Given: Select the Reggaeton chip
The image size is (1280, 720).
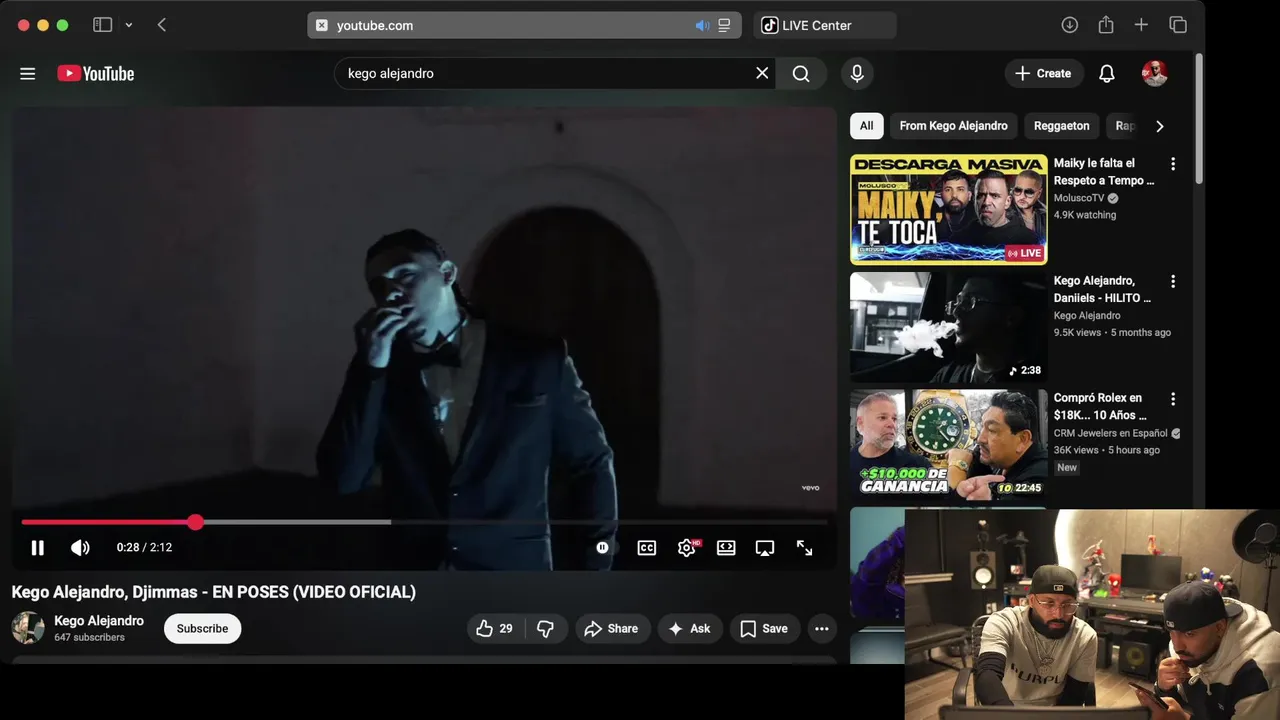Looking at the screenshot, I should point(1062,126).
